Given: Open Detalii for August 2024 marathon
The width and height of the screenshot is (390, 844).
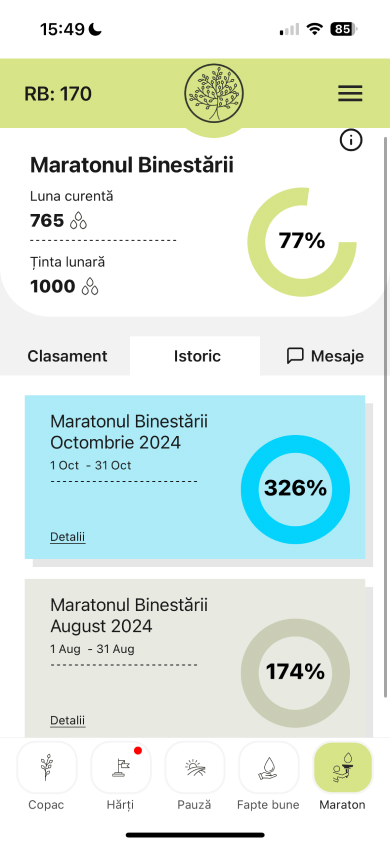Looking at the screenshot, I should [68, 720].
